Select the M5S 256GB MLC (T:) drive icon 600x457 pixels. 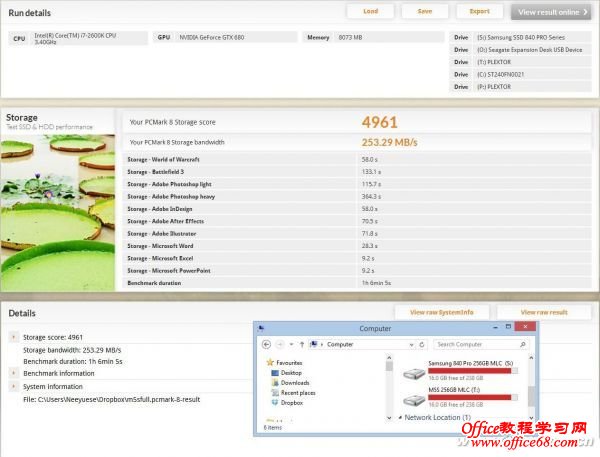(x=414, y=400)
